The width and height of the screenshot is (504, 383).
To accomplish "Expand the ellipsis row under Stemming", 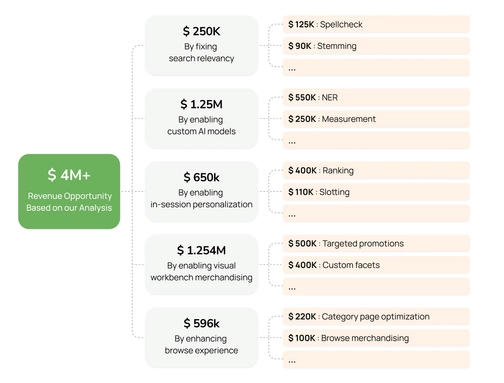I will pyautogui.click(x=376, y=68).
